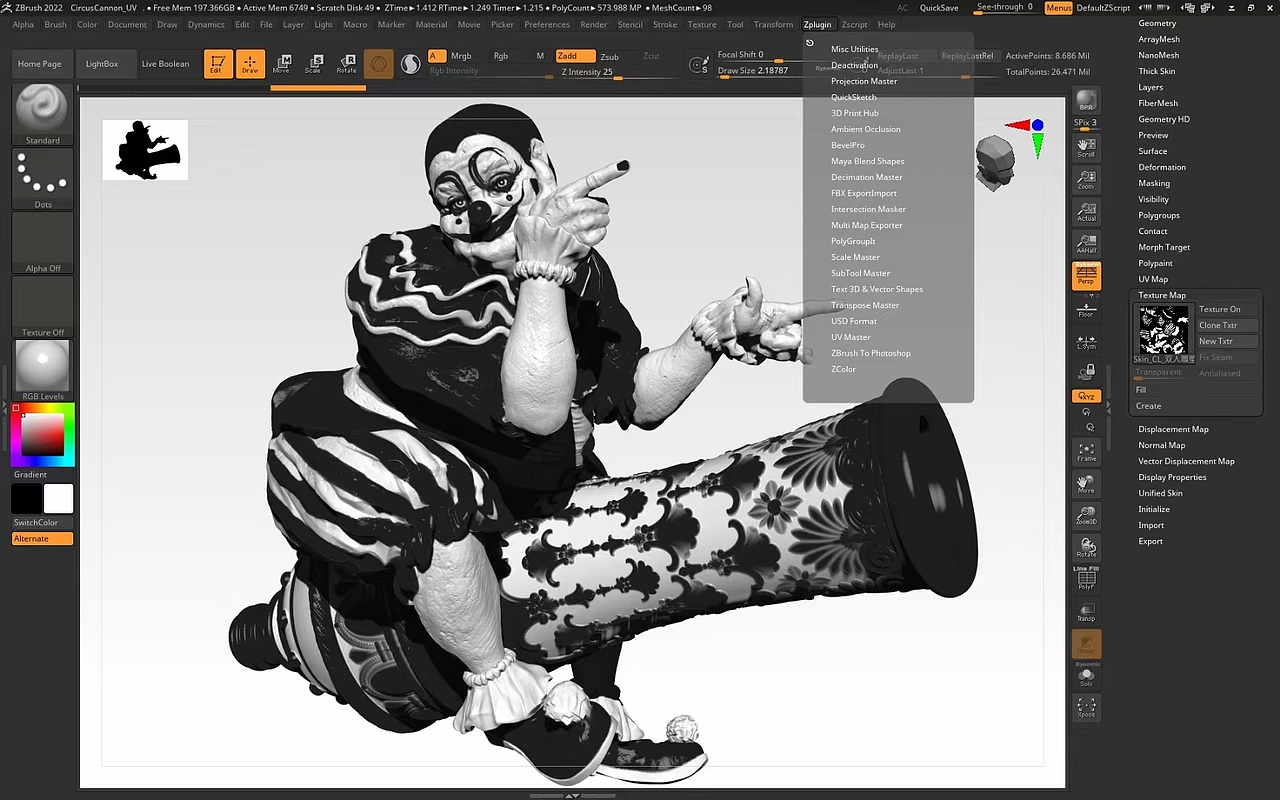
Task: Toggle PolyF line fill display
Action: (1086, 580)
